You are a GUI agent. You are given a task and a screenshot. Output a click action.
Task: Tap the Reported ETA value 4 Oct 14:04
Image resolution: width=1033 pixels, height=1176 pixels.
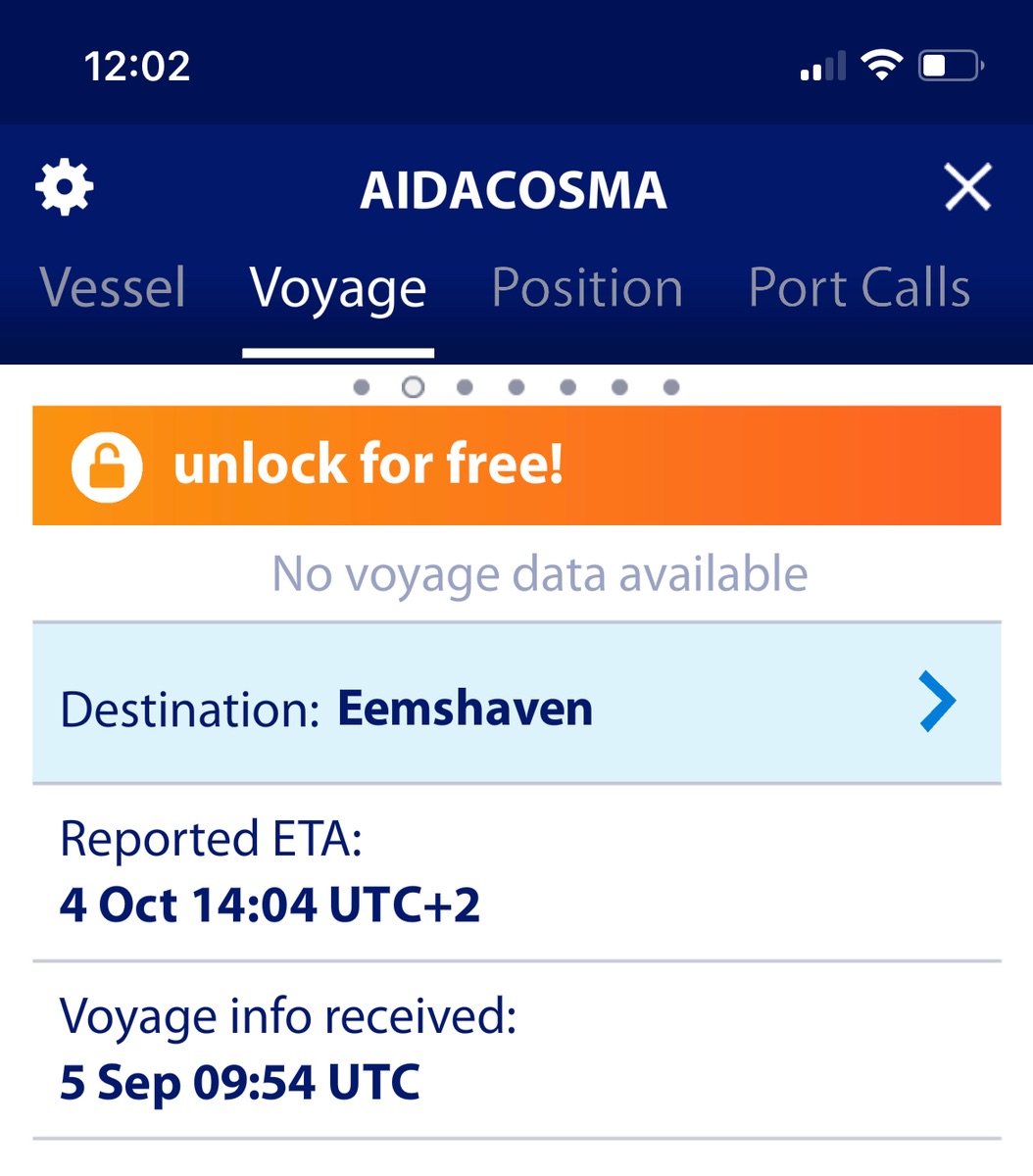pos(270,904)
